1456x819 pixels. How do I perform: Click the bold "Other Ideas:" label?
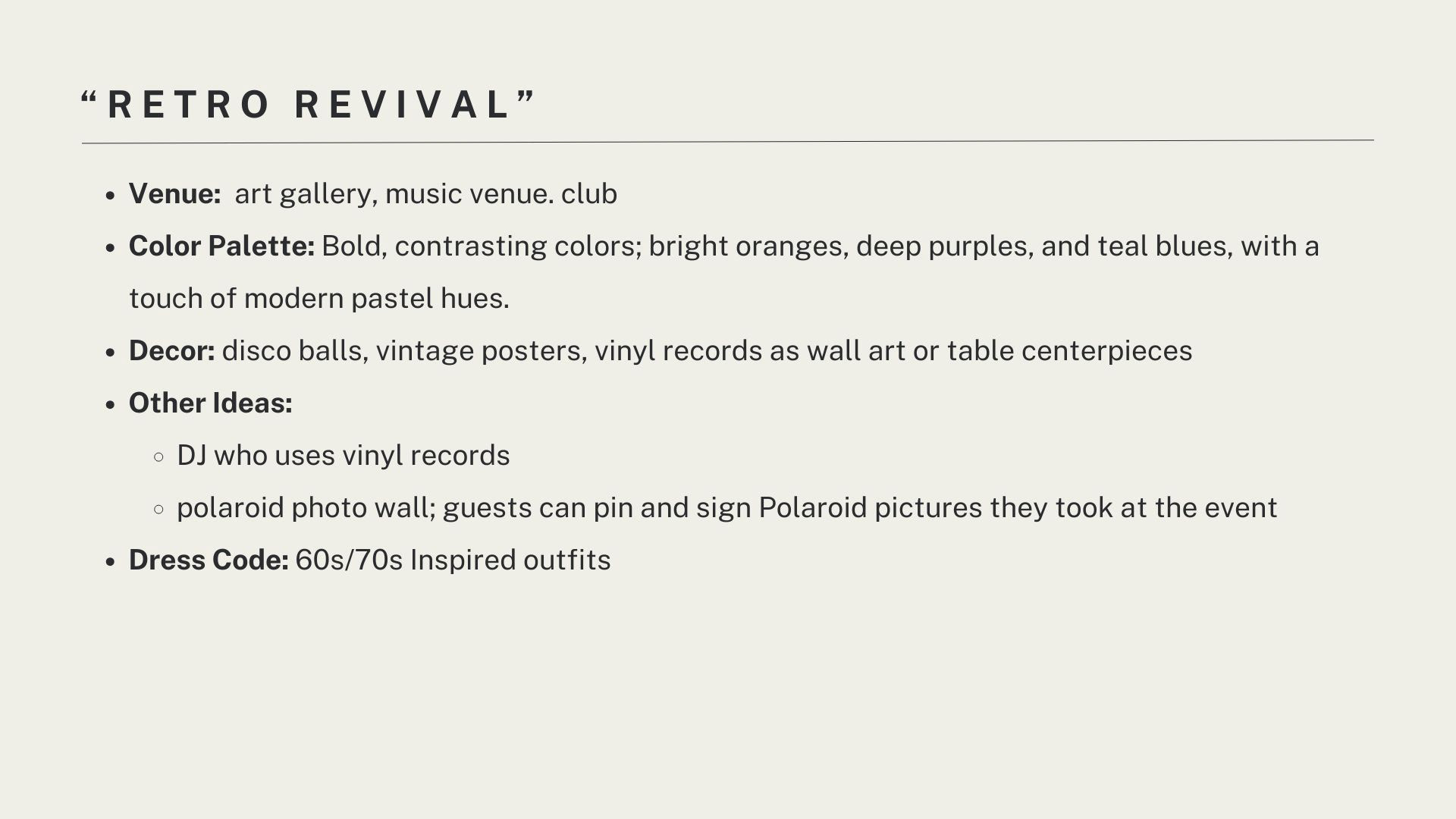click(210, 403)
